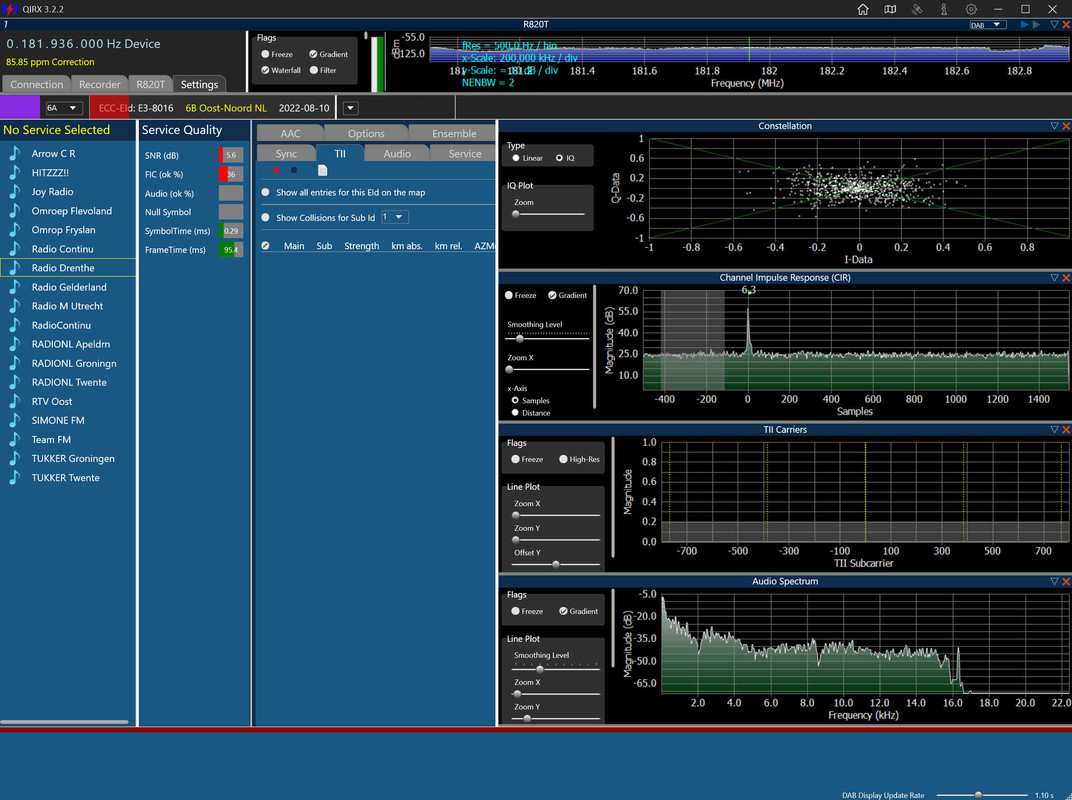
Task: Click the music note icon for Team FM
Action: tap(14, 440)
